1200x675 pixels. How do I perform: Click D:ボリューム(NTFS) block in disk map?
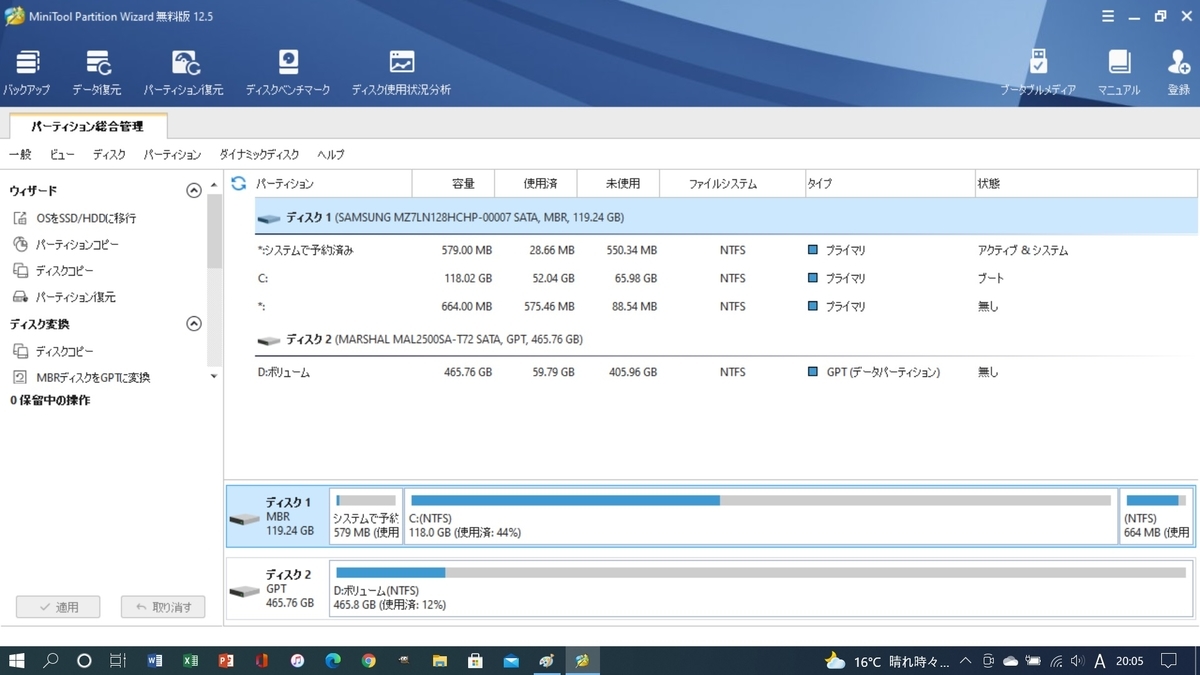pos(761,589)
